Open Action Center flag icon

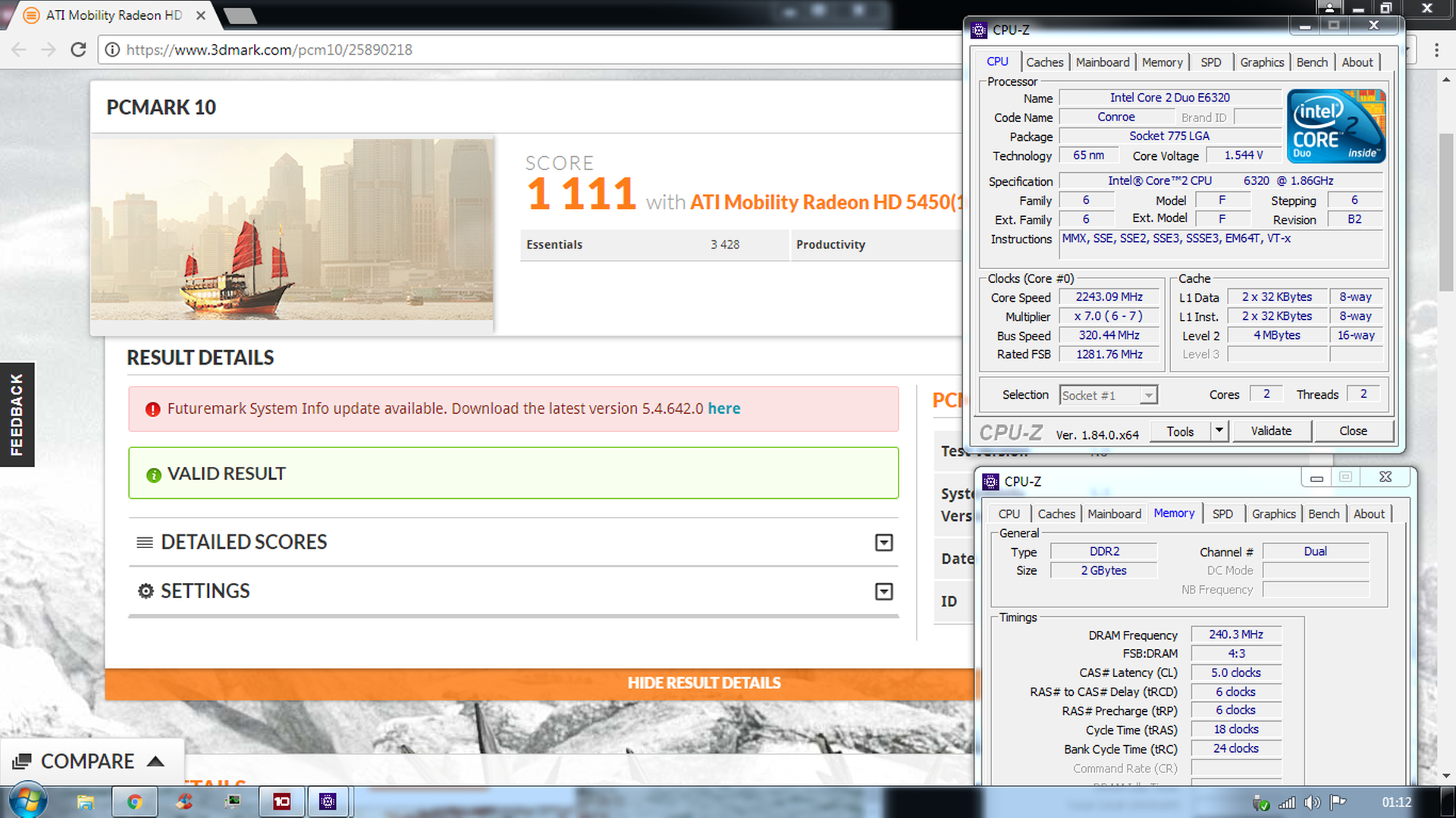pyautogui.click(x=1338, y=802)
